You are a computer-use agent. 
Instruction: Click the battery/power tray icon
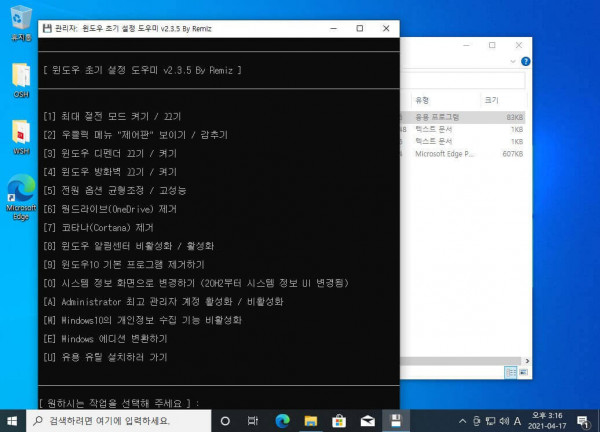(x=476, y=421)
